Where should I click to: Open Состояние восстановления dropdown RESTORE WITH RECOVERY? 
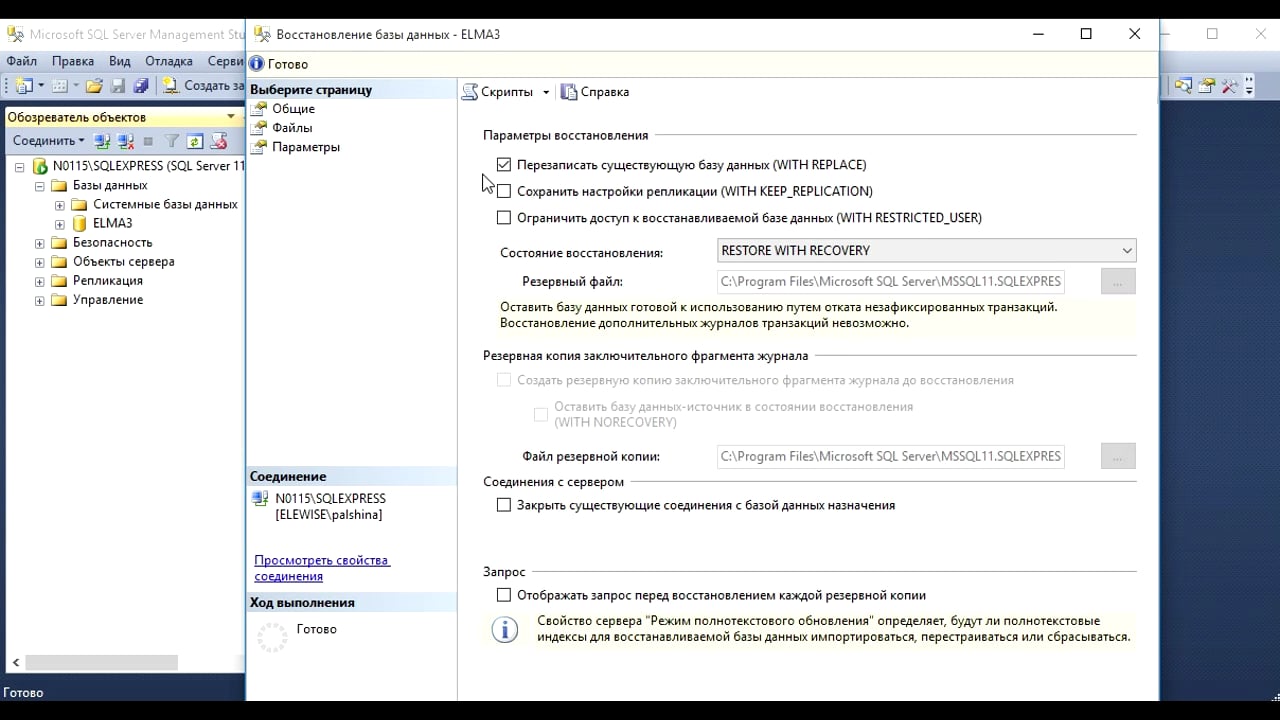click(x=927, y=250)
